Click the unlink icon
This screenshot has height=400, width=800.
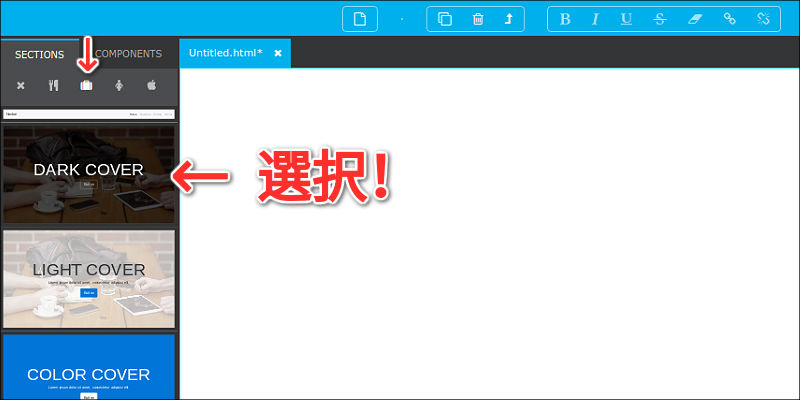point(763,19)
